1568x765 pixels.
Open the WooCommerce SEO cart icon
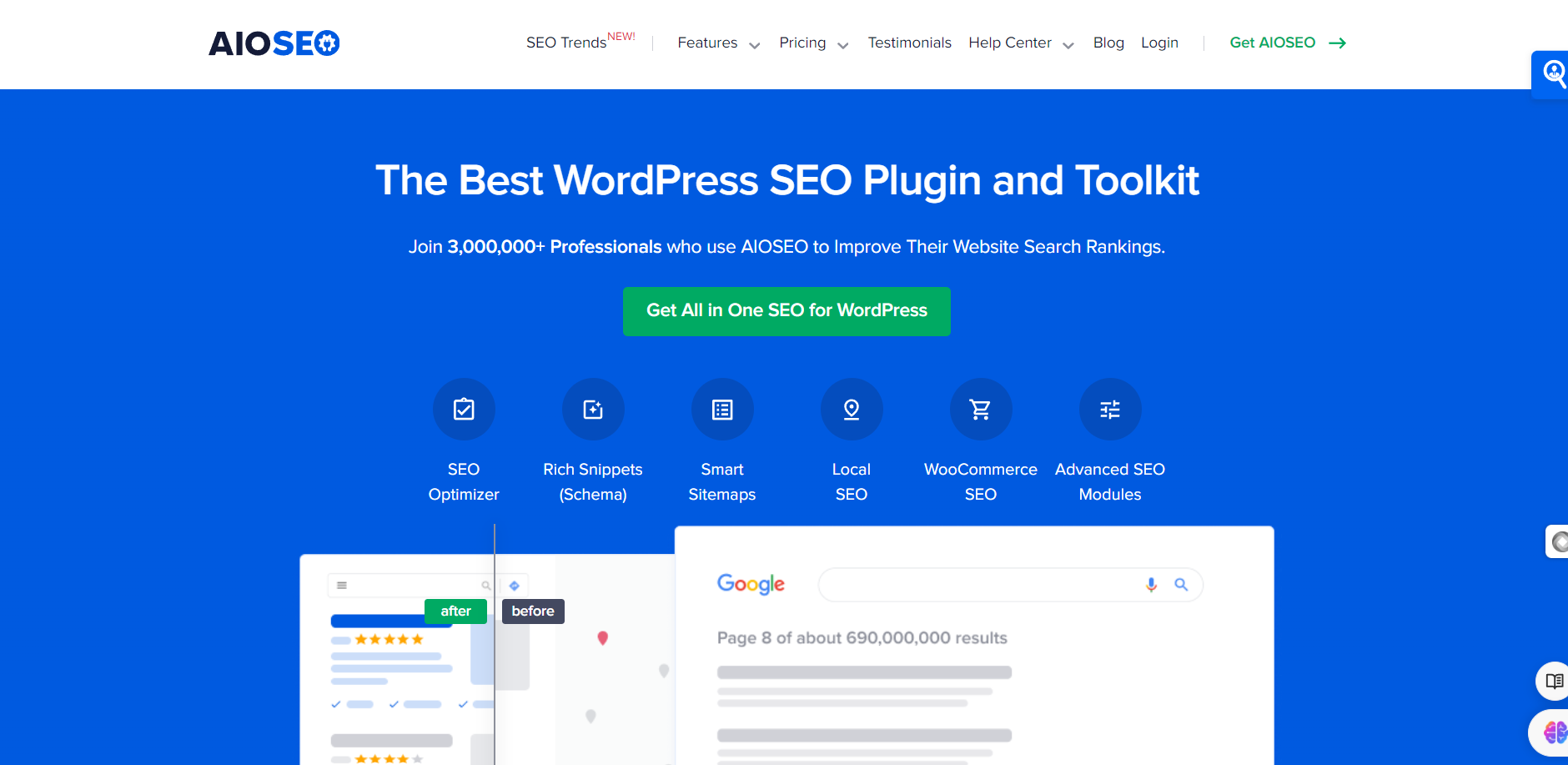tap(981, 410)
